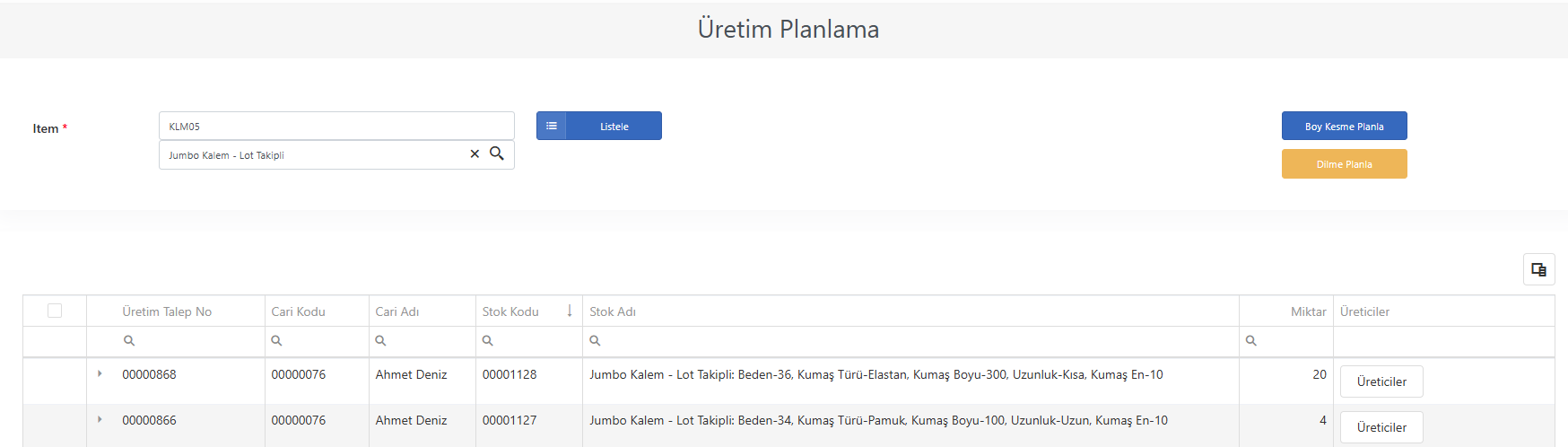Screen dimensions: 1568x447
Task: Click Boy Kesme Planla button
Action: [1344, 126]
